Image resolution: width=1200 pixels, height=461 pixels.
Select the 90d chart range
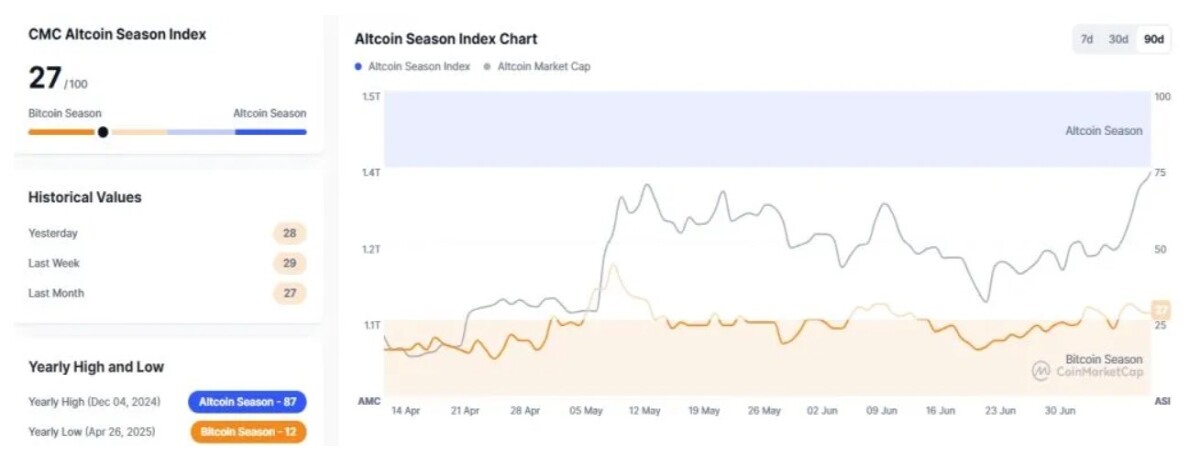click(1154, 39)
